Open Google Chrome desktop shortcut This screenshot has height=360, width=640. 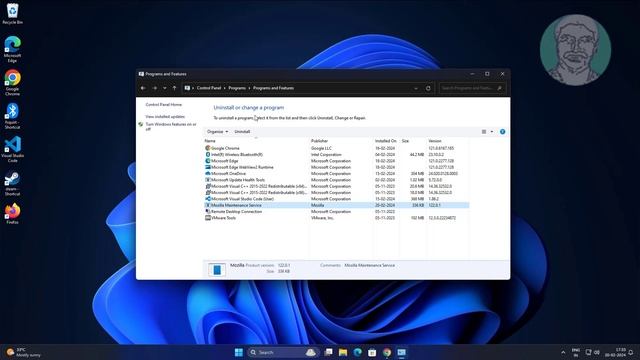[x=12, y=82]
